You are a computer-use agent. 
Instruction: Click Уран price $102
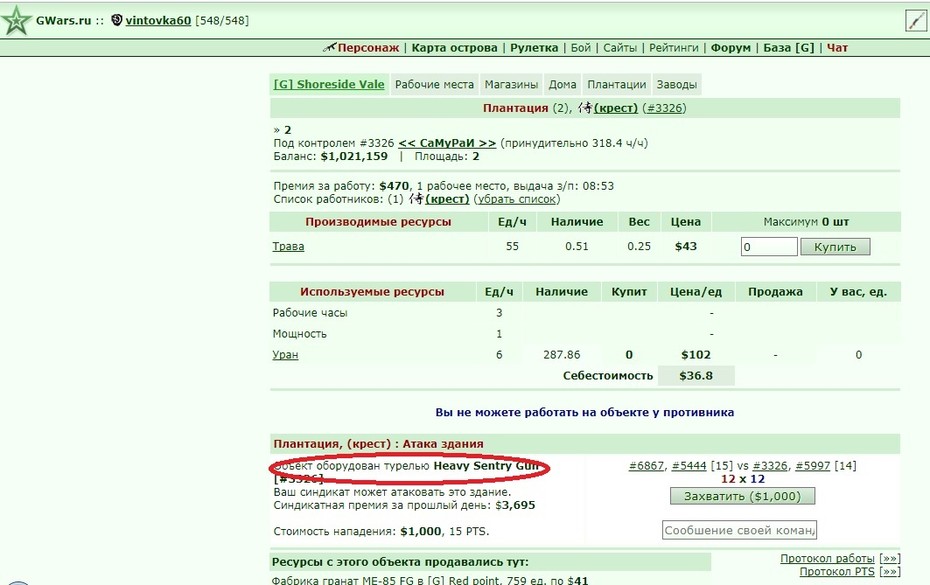pos(696,355)
